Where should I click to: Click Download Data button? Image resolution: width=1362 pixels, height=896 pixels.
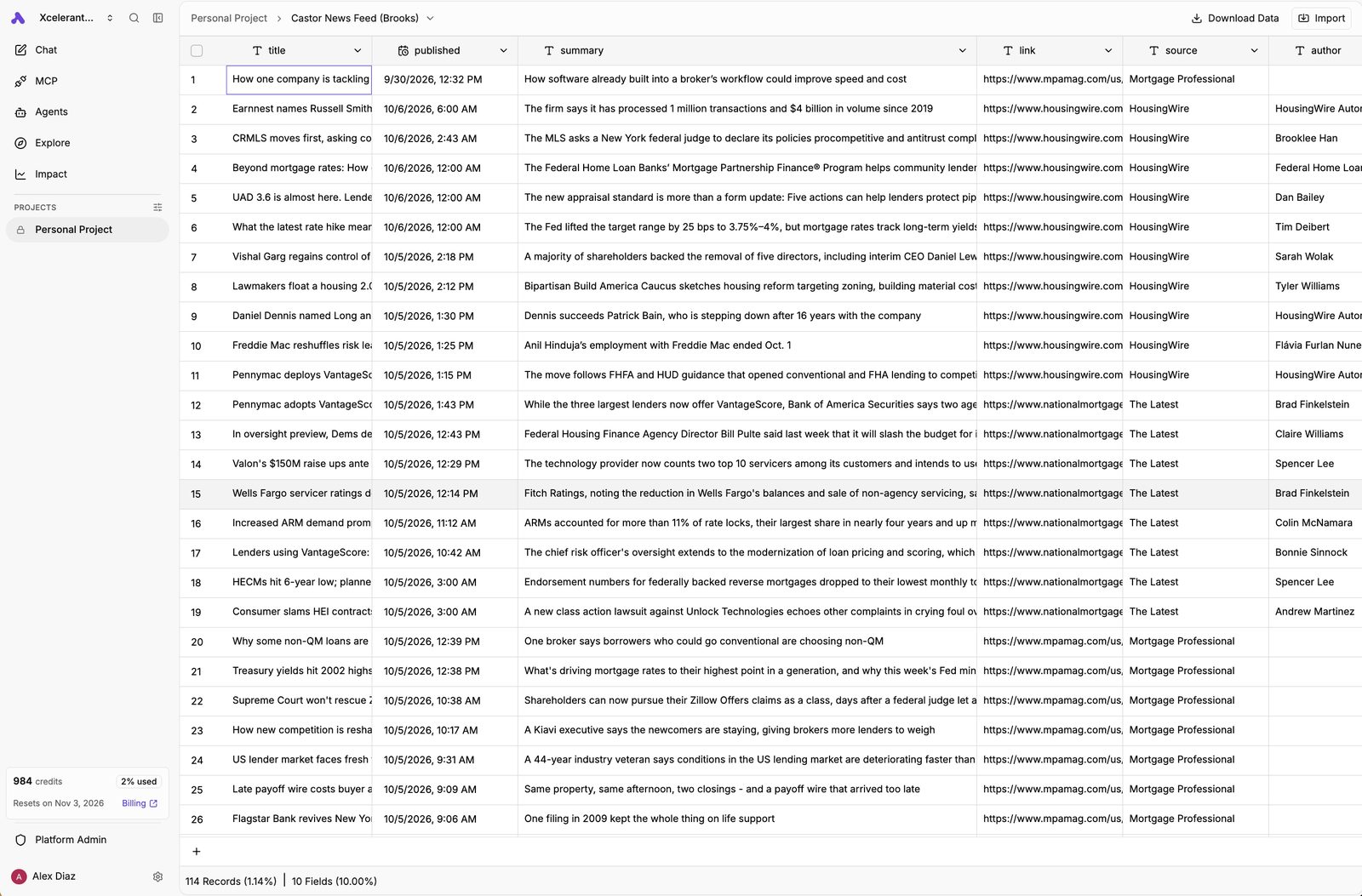1234,18
